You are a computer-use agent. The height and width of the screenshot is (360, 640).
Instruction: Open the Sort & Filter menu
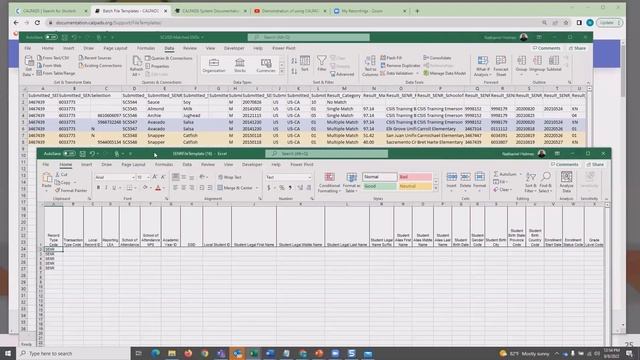click(530, 182)
